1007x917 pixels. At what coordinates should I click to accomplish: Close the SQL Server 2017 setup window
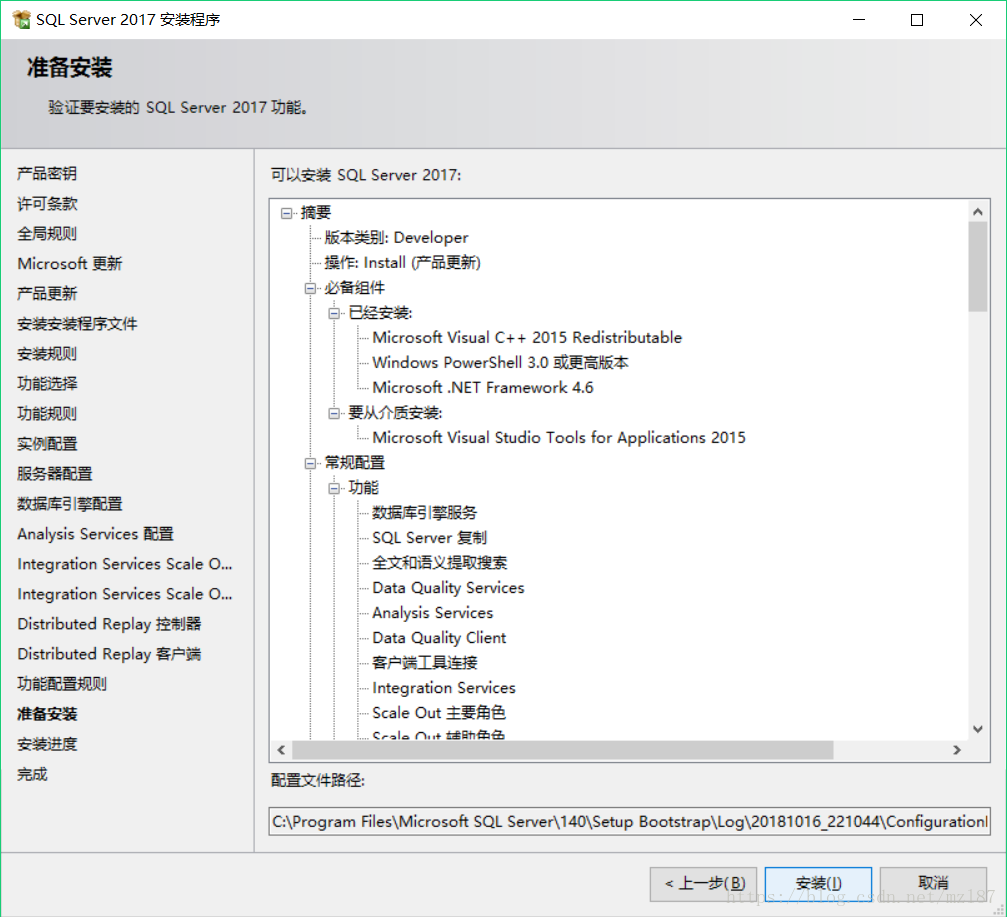[x=976, y=20]
